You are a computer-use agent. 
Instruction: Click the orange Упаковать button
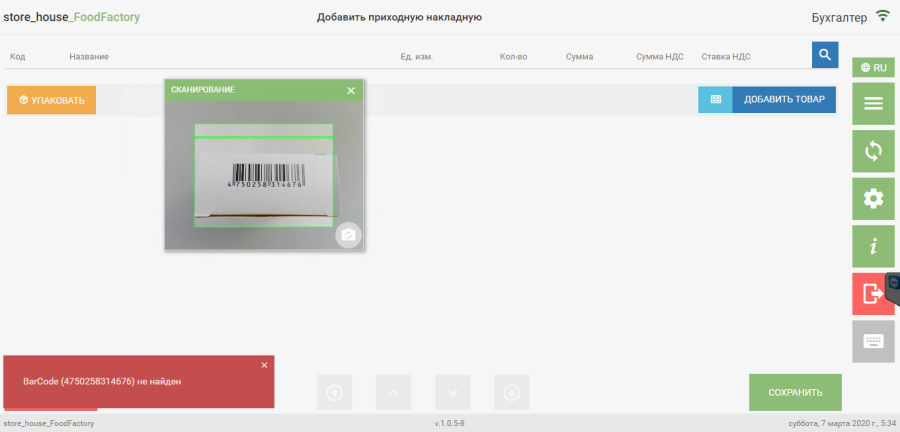[51, 101]
